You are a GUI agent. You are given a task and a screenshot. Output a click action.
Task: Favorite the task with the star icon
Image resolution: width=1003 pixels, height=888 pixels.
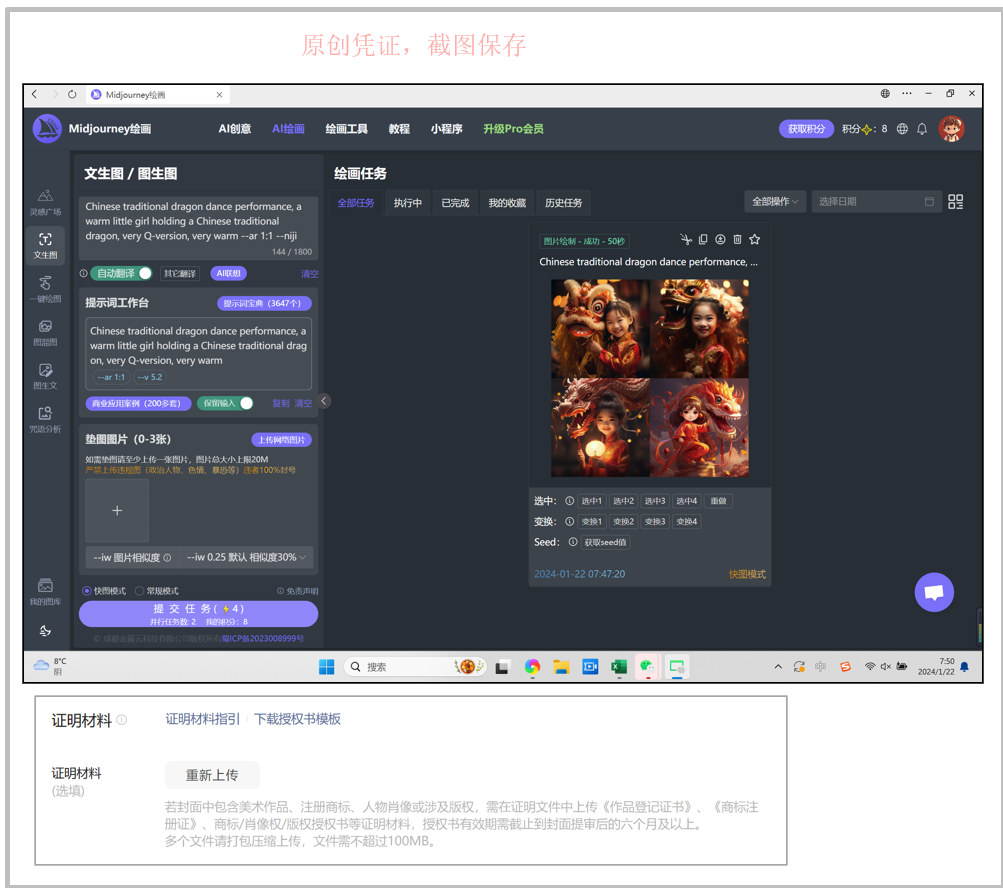pyautogui.click(x=755, y=239)
